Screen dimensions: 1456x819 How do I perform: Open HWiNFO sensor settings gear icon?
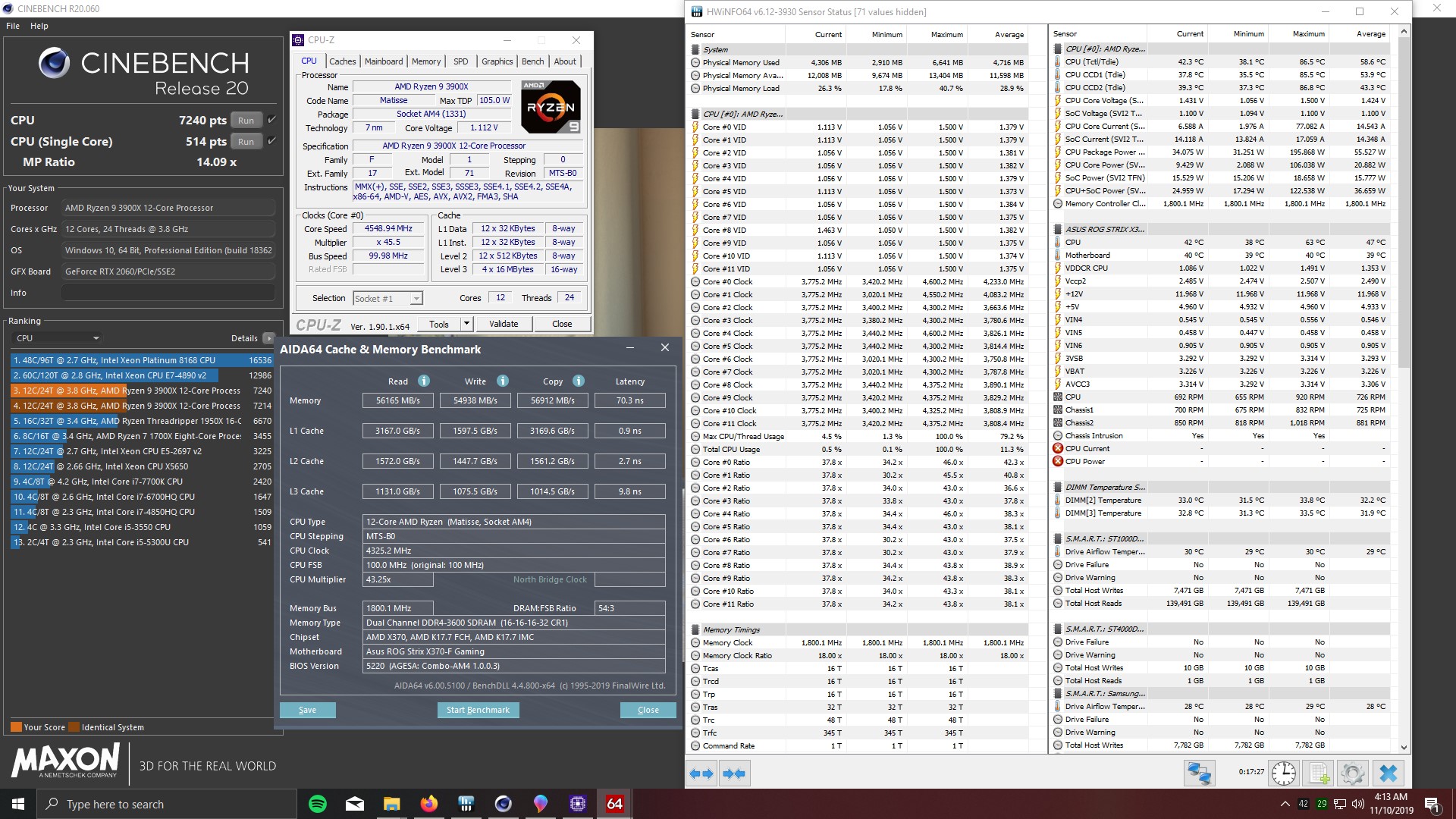coord(1352,773)
